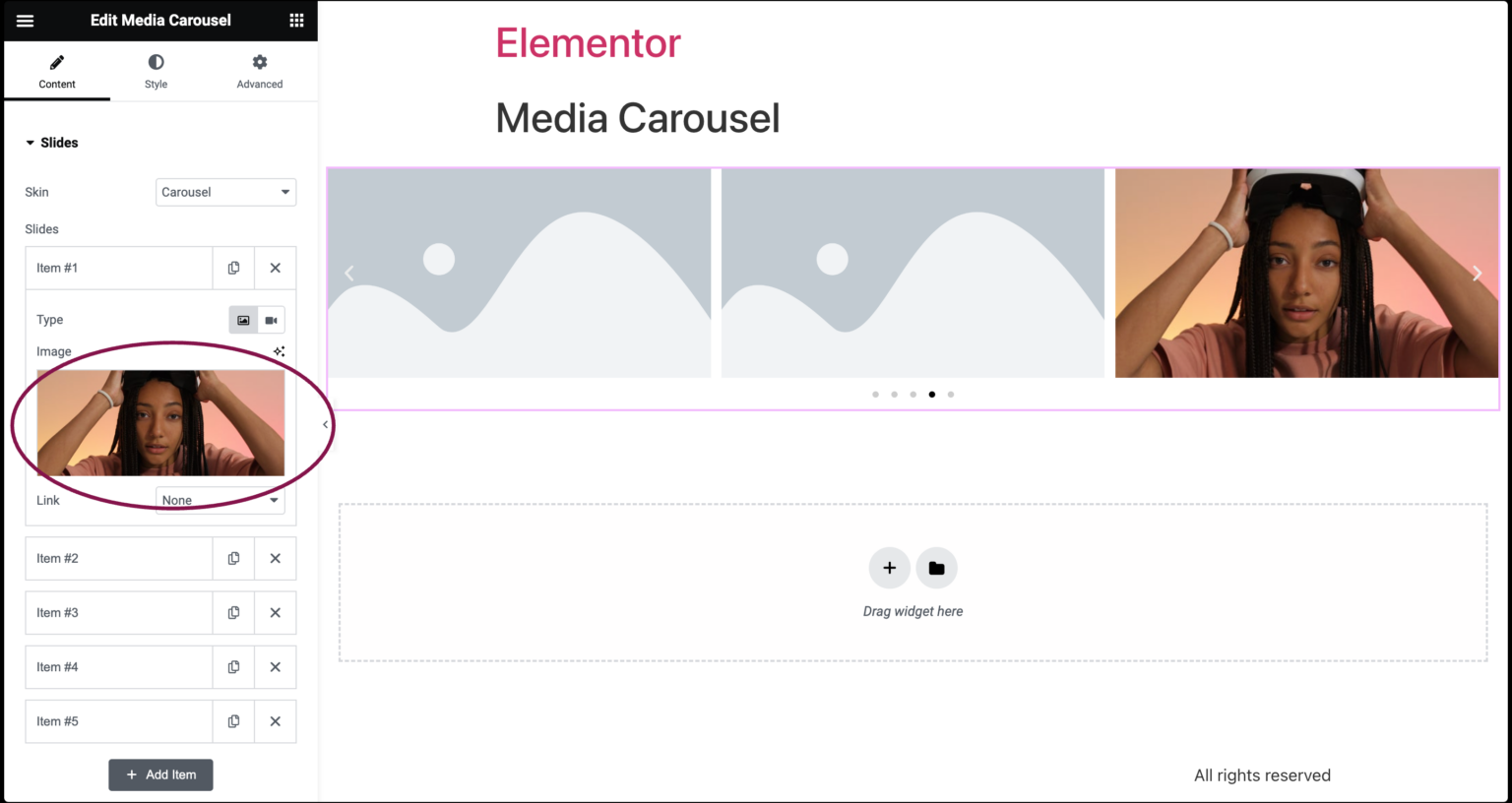Click the slide image thumbnail in Item #1
The width and height of the screenshot is (1512, 803).
tap(160, 422)
